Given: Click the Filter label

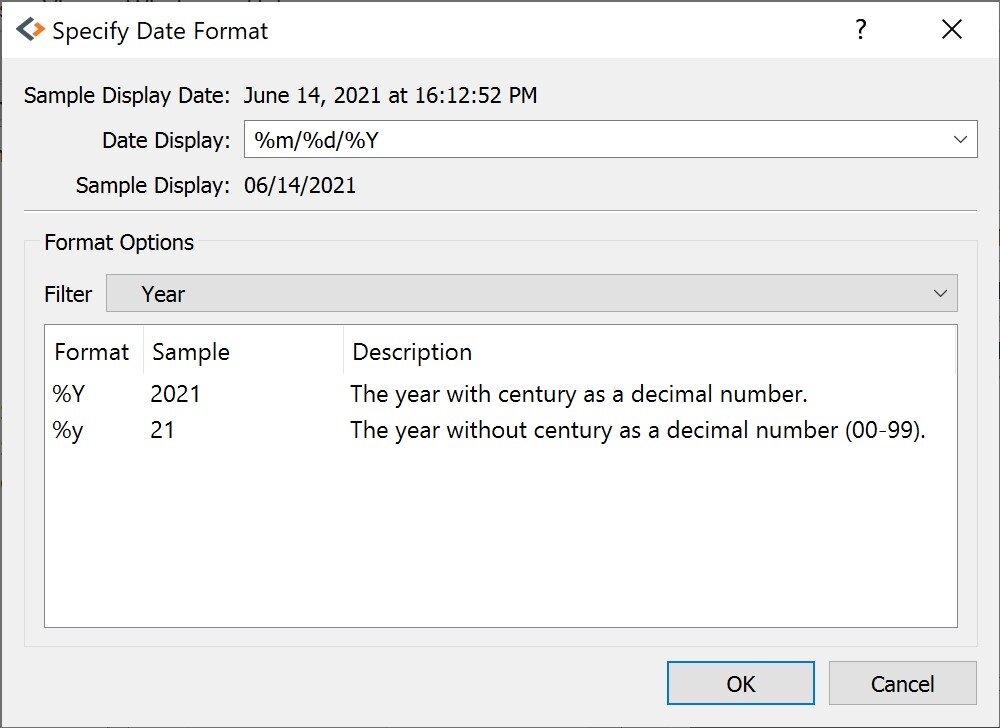Looking at the screenshot, I should [x=68, y=293].
